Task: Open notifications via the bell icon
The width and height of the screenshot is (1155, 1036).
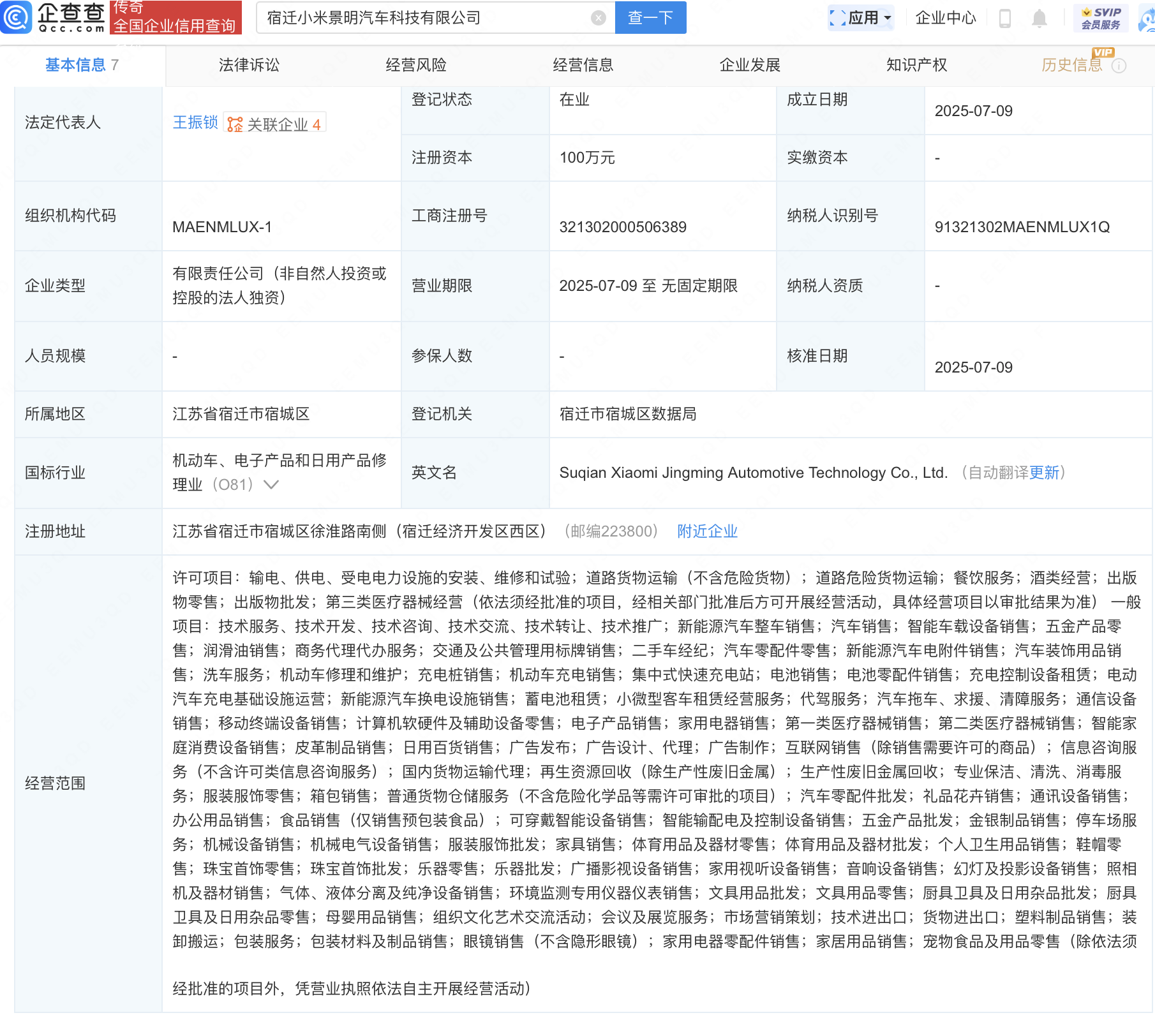Action: pyautogui.click(x=1039, y=18)
